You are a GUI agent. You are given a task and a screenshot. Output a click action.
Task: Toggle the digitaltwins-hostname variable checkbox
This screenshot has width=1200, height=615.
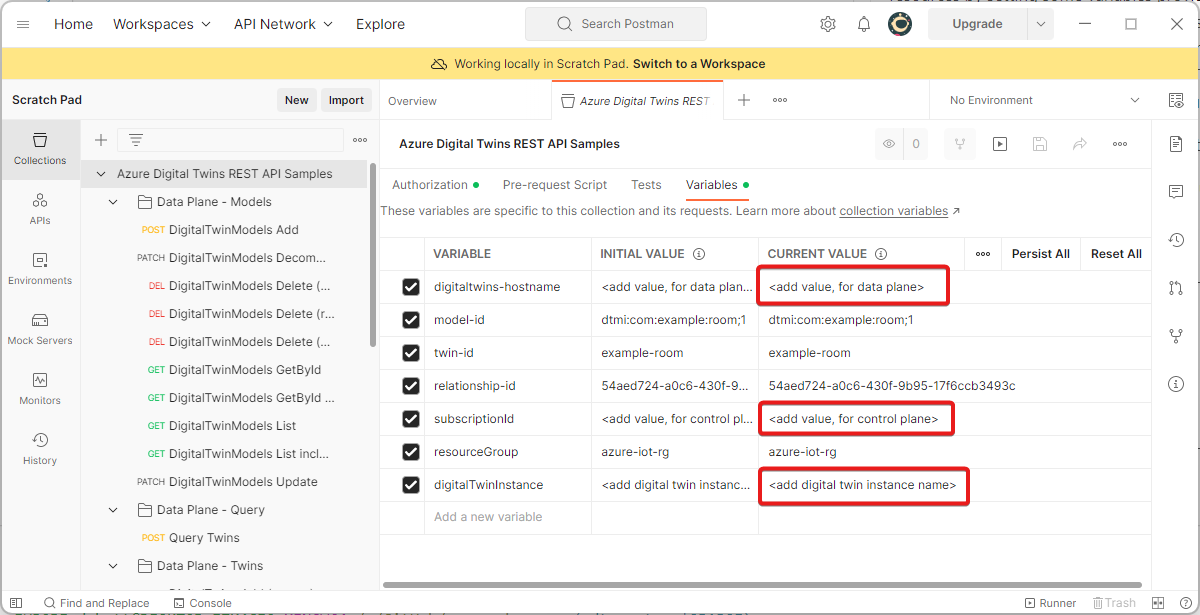tap(410, 287)
